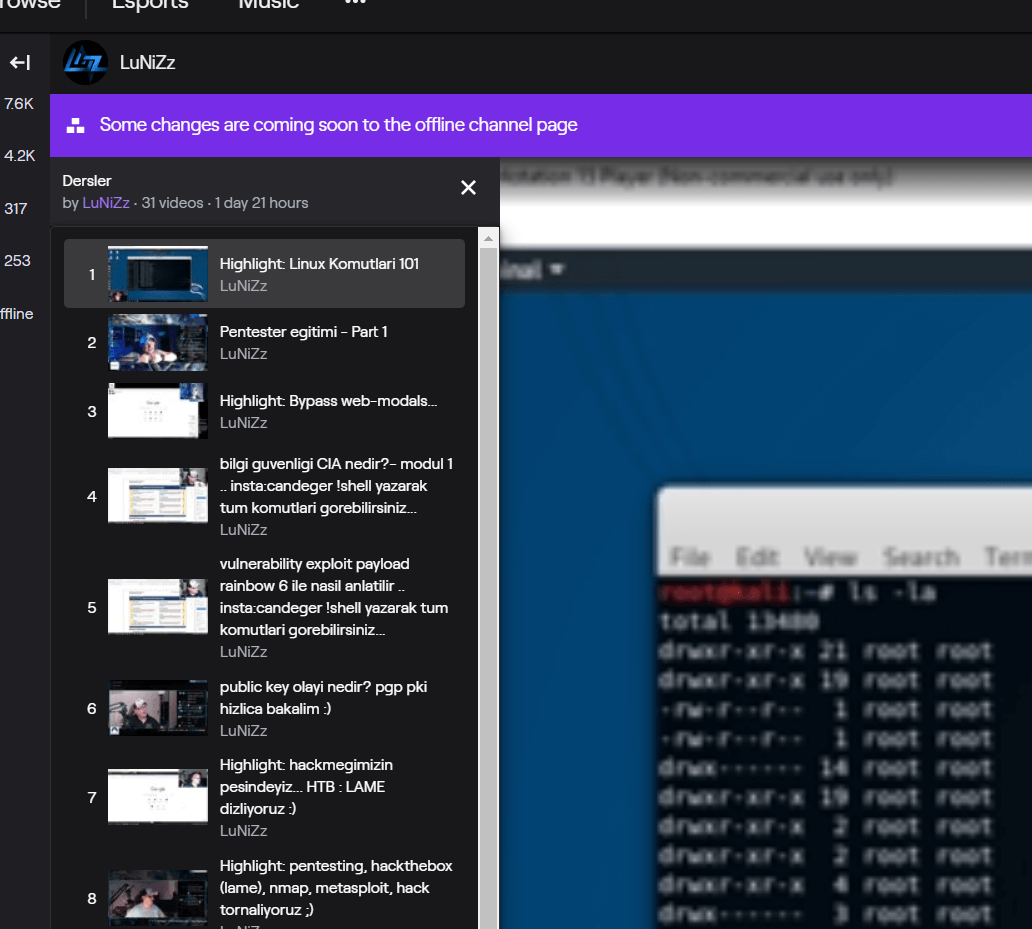Open thumbnail of playlist item 4

158,496
